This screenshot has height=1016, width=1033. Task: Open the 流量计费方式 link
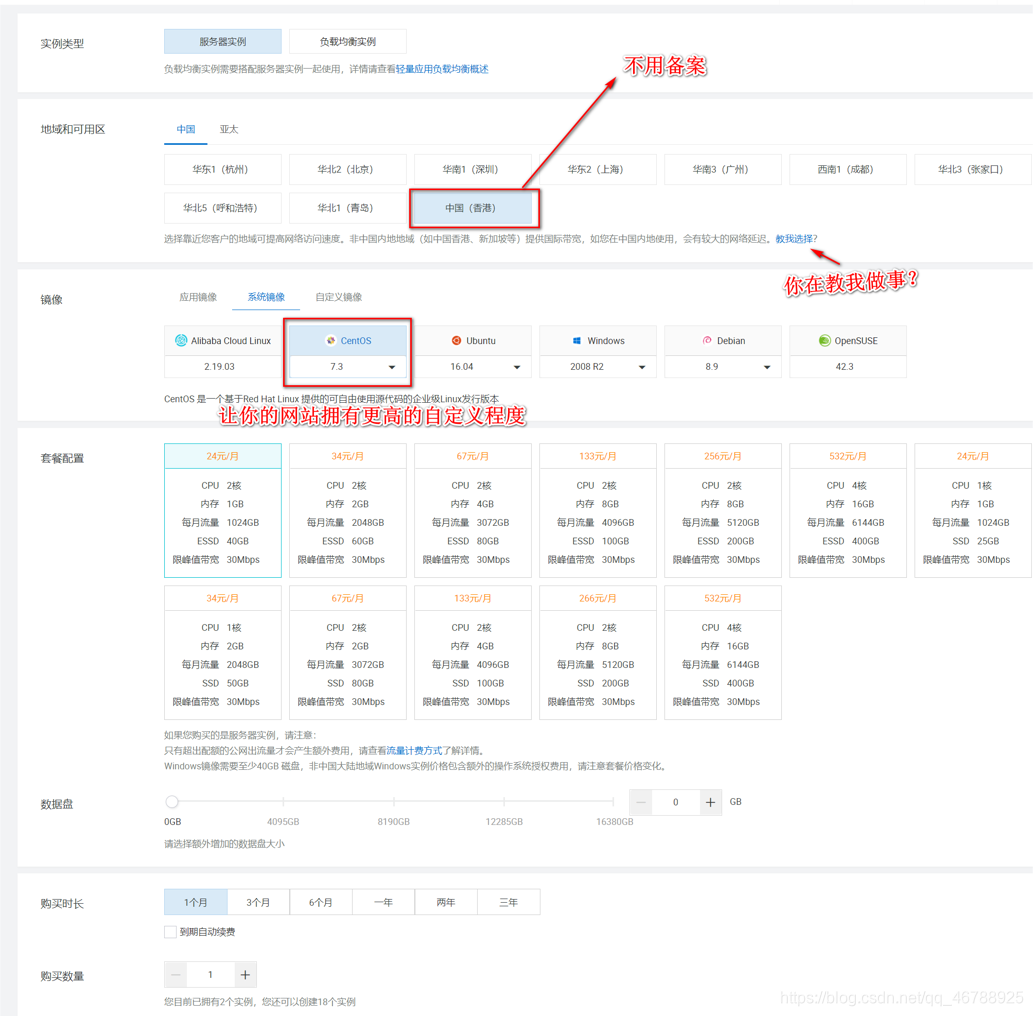click(414, 750)
